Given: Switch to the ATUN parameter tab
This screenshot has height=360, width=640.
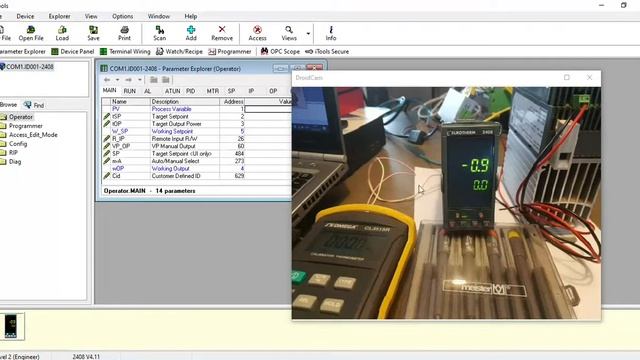Looking at the screenshot, I should tap(172, 91).
